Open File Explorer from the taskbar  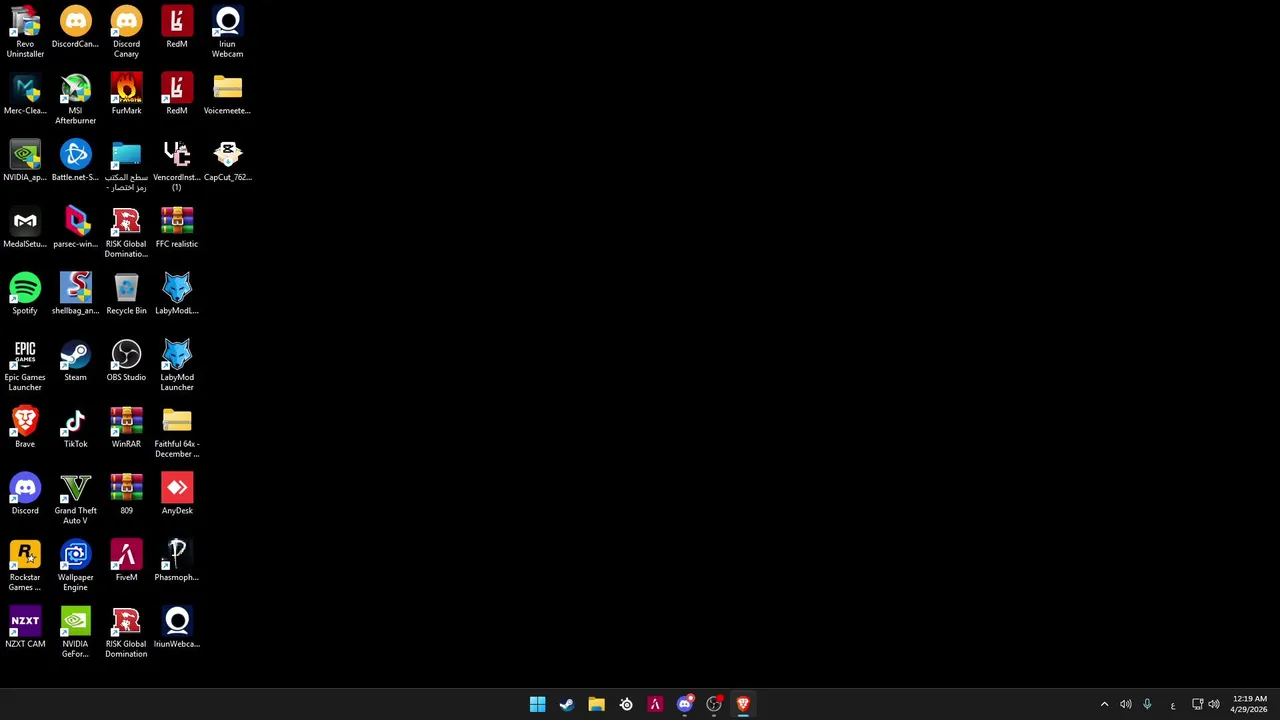click(596, 704)
